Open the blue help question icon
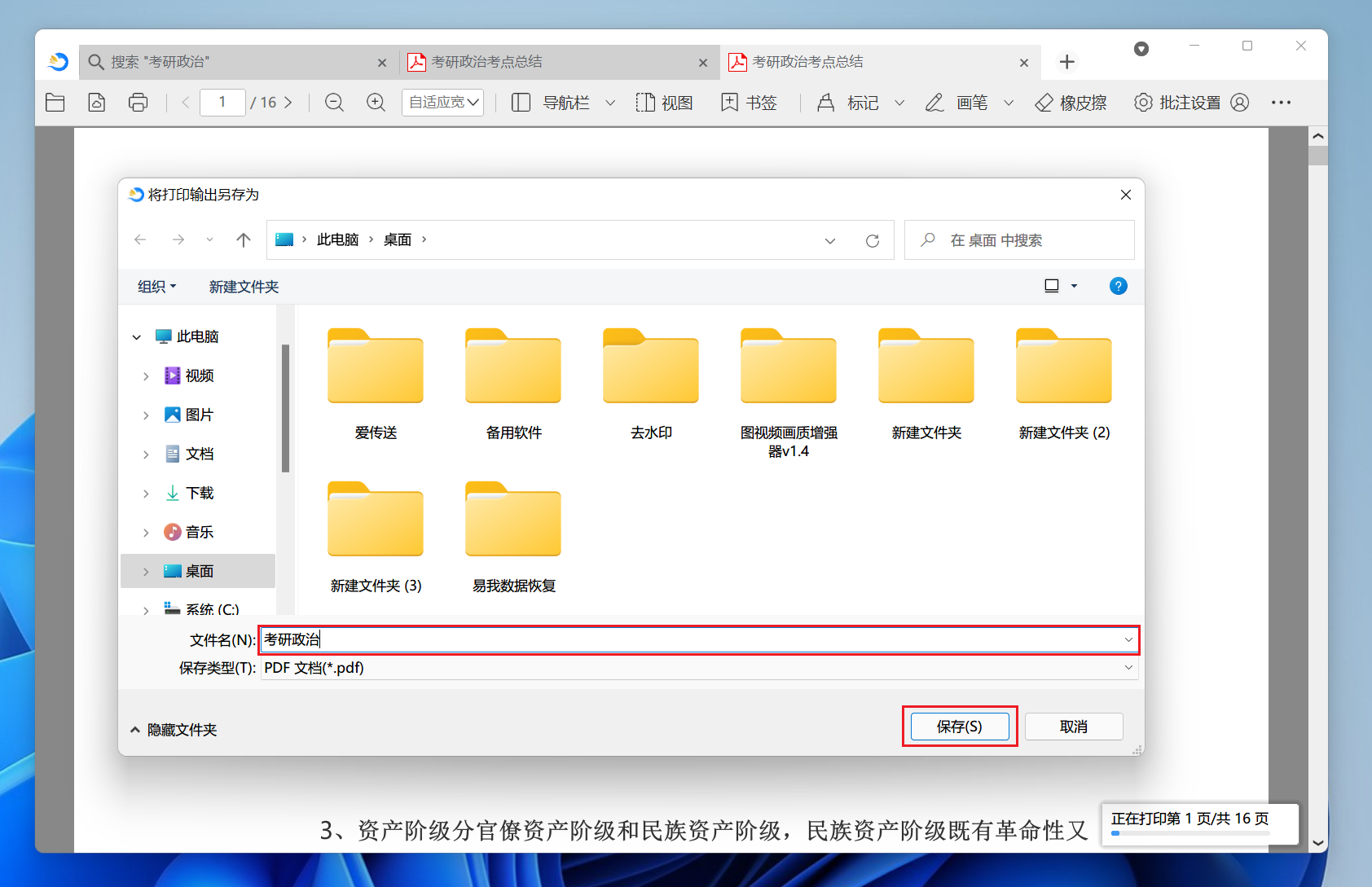 pyautogui.click(x=1119, y=286)
